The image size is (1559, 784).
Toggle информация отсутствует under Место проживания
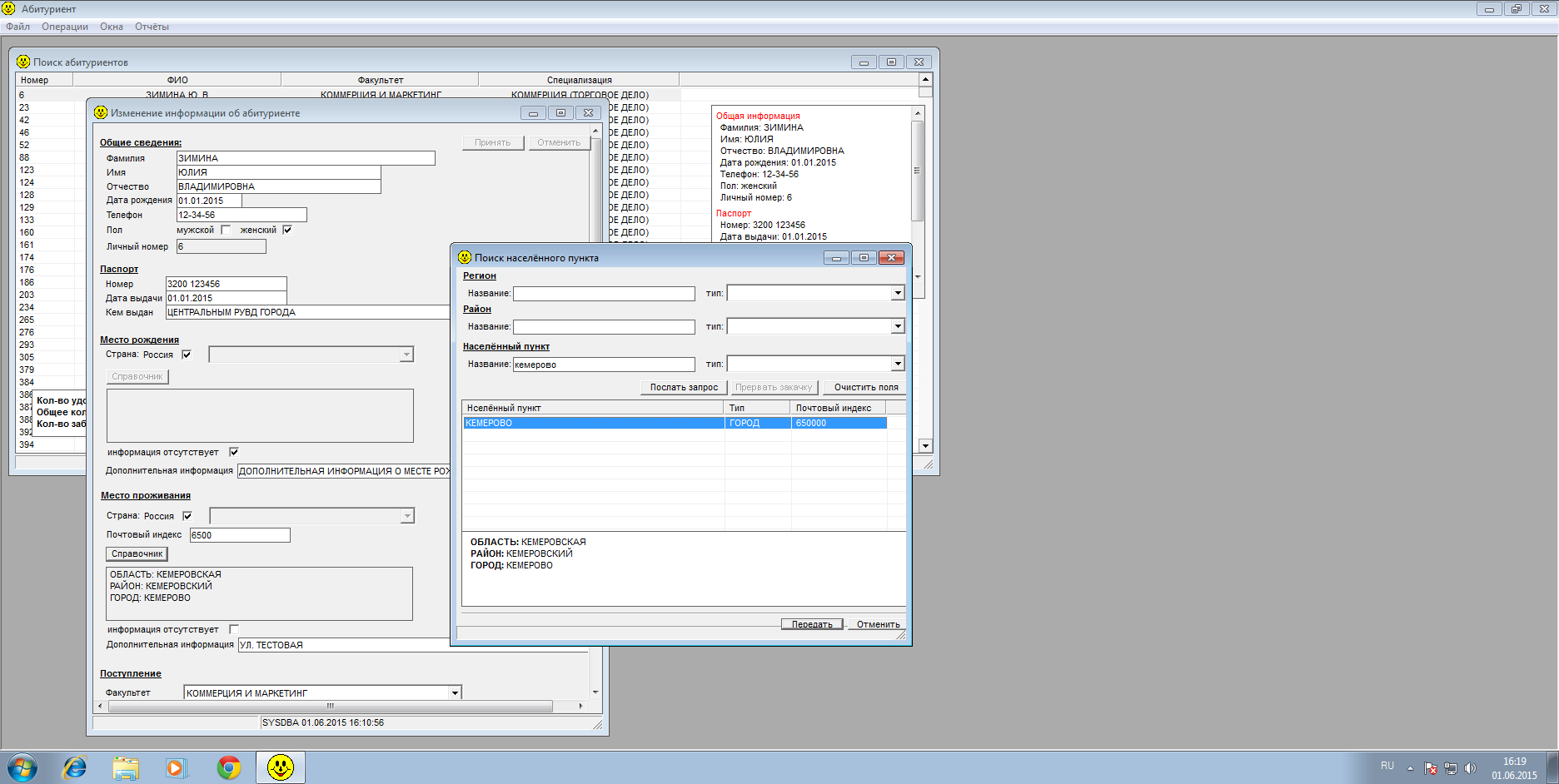pyautogui.click(x=234, y=629)
